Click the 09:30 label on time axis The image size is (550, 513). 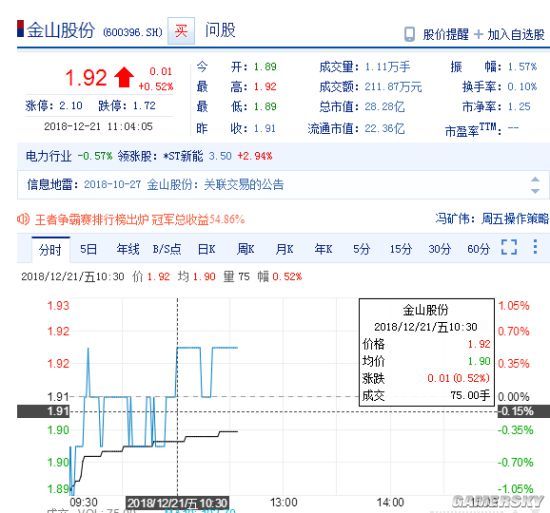click(83, 502)
